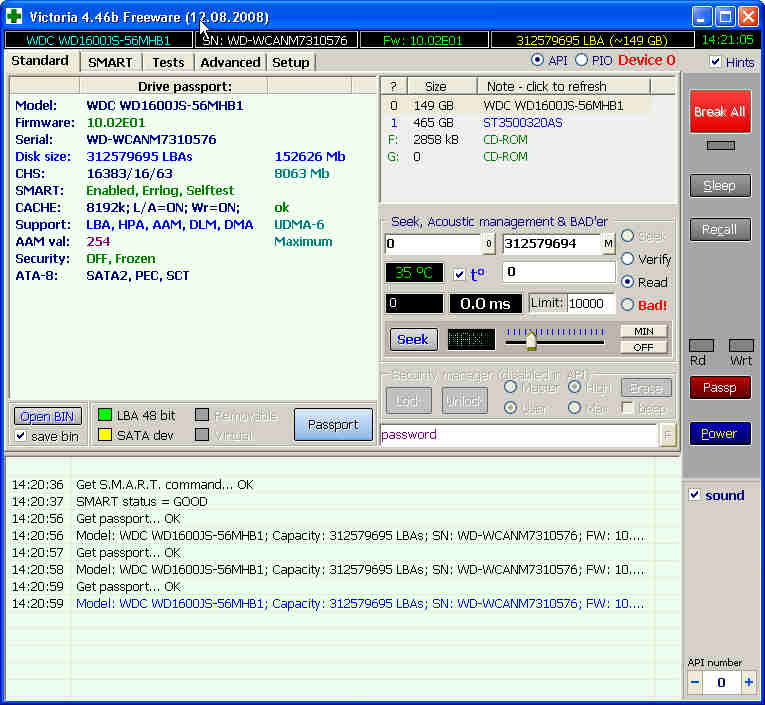Select device 1 ST3500320AS row
765x705 pixels.
tap(516, 122)
